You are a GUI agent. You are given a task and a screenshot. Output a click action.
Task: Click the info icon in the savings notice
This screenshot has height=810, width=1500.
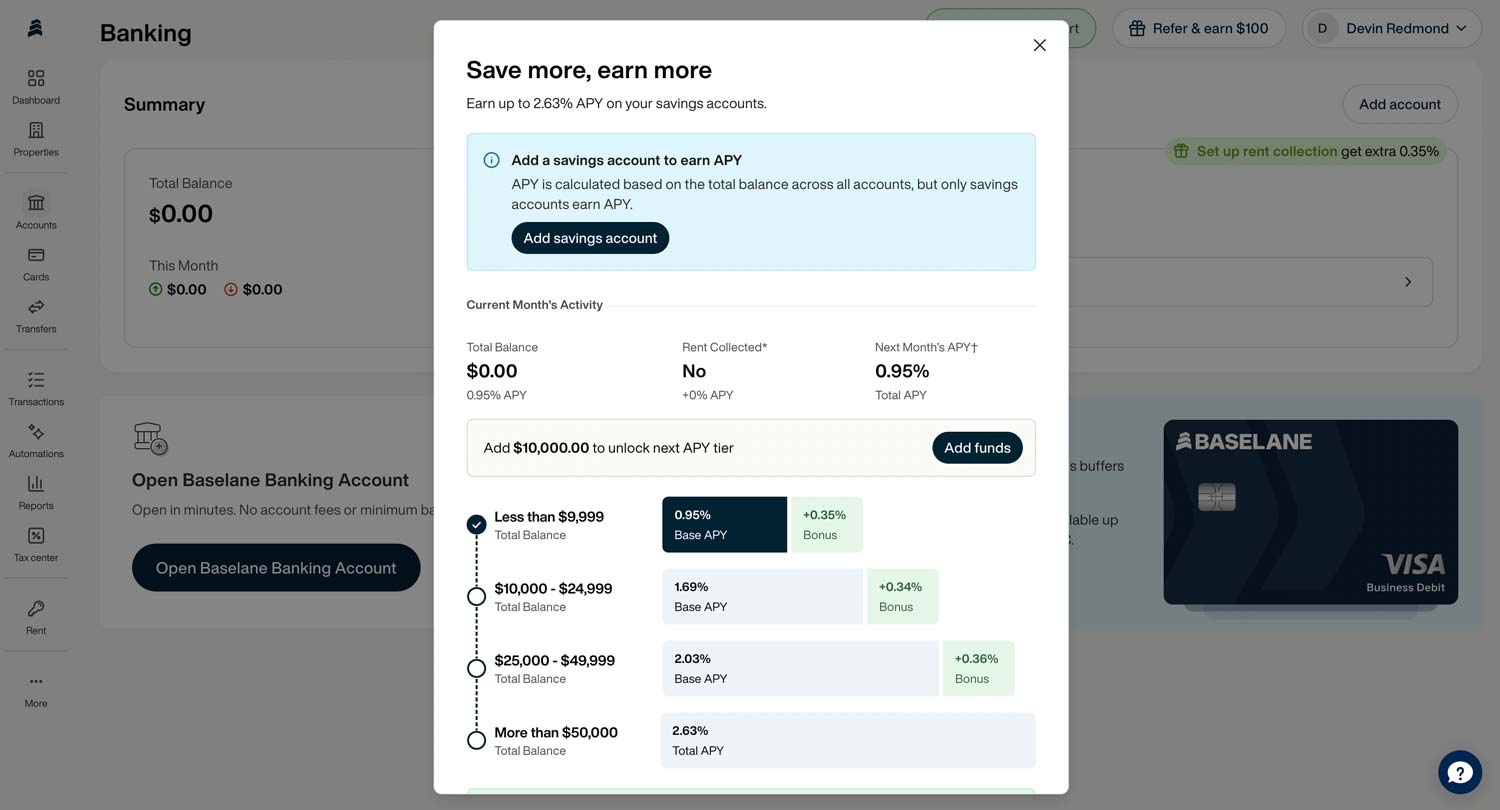(x=491, y=160)
